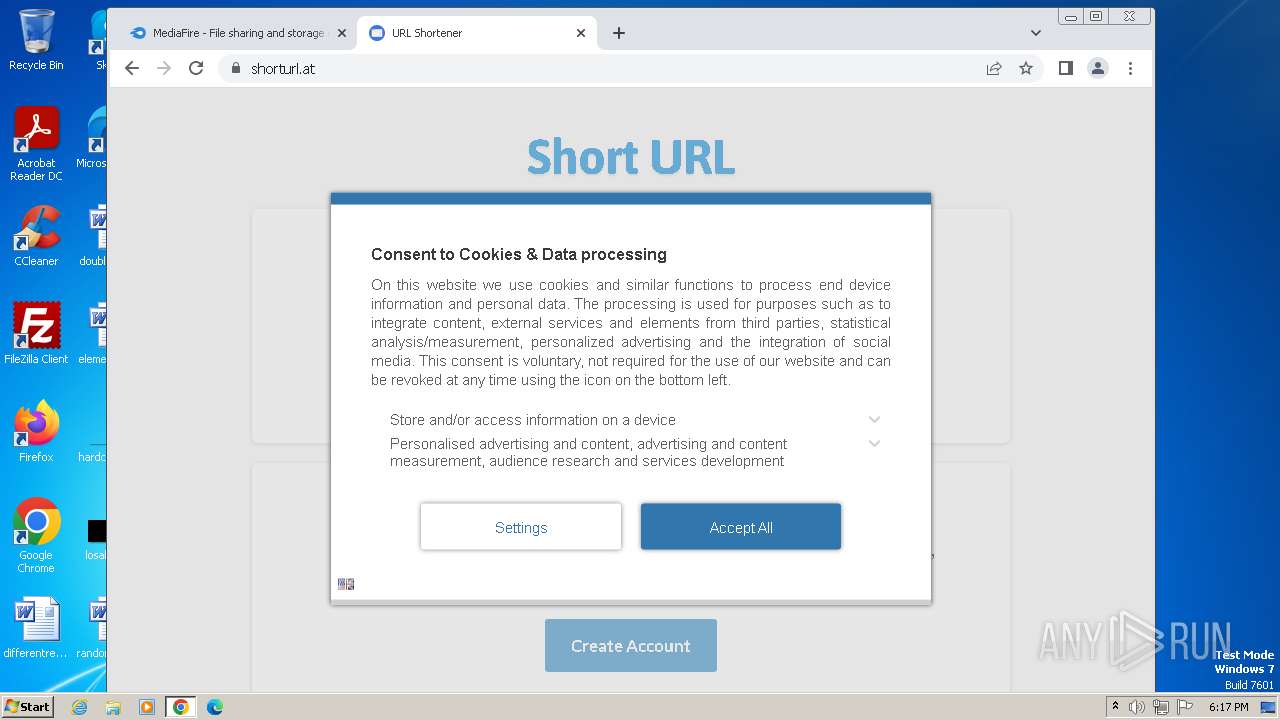Open tab search dropdown arrow
The height and width of the screenshot is (720, 1280).
[x=1035, y=33]
